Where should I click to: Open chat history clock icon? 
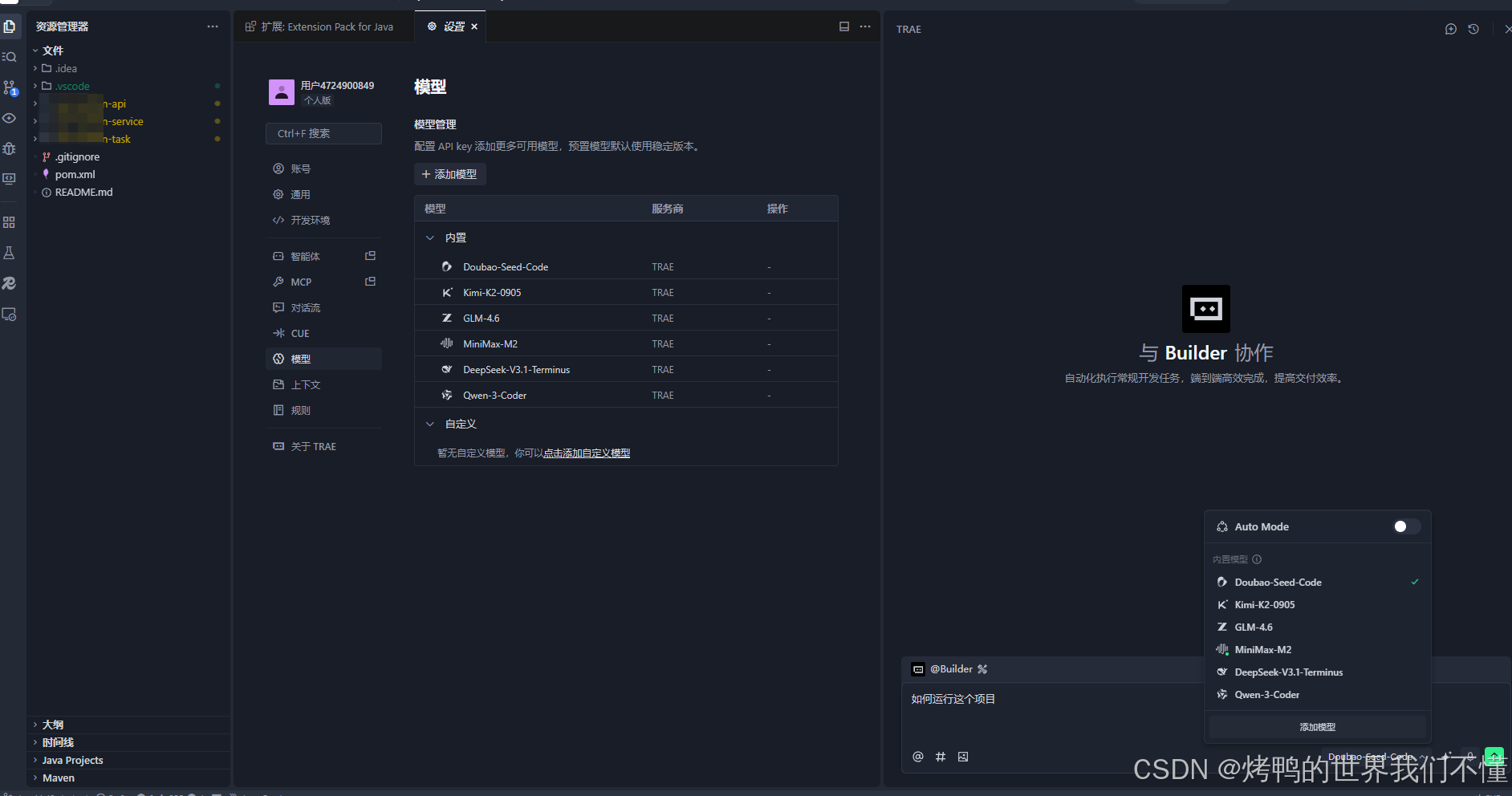pyautogui.click(x=1473, y=29)
